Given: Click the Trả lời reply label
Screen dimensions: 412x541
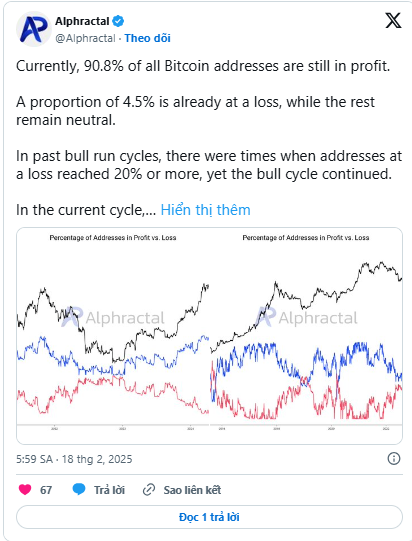Looking at the screenshot, I should point(109,490).
